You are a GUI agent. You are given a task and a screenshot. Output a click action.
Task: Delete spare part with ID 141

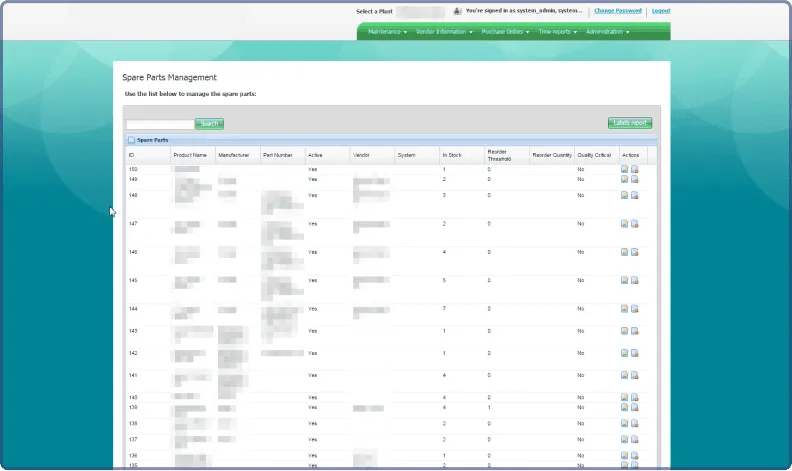[634, 375]
